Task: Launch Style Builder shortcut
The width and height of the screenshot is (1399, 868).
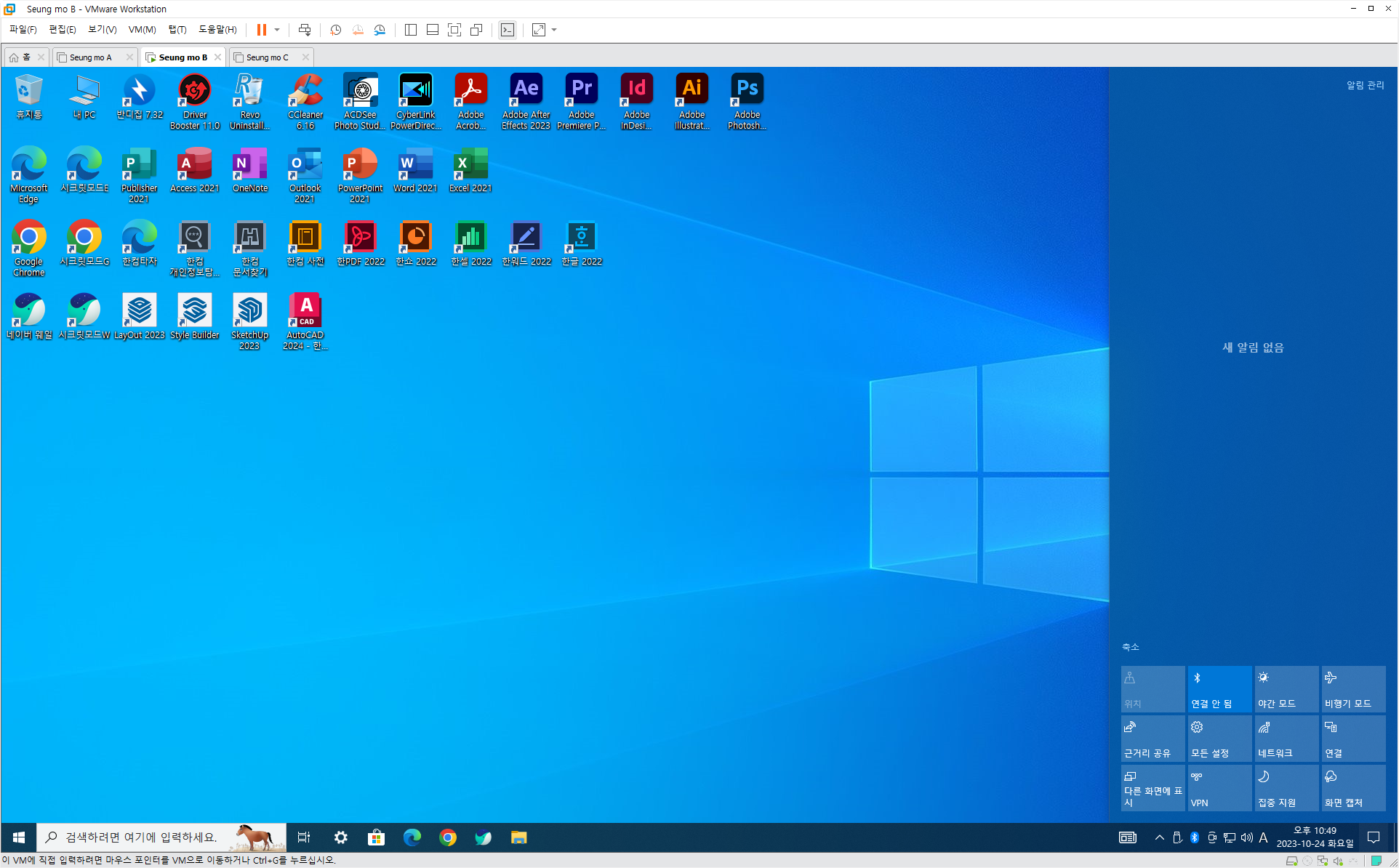Action: click(195, 317)
